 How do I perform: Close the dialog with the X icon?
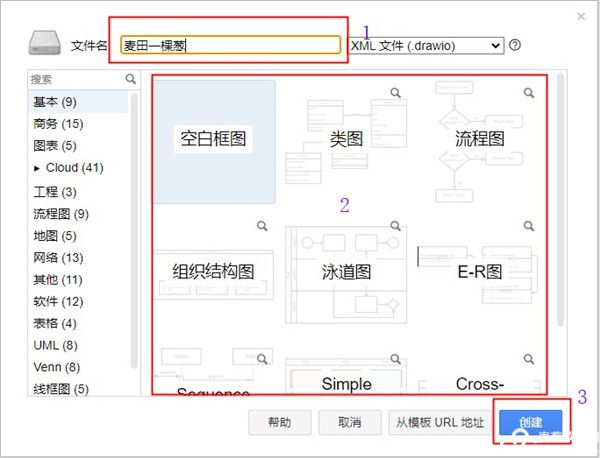pyautogui.click(x=582, y=16)
